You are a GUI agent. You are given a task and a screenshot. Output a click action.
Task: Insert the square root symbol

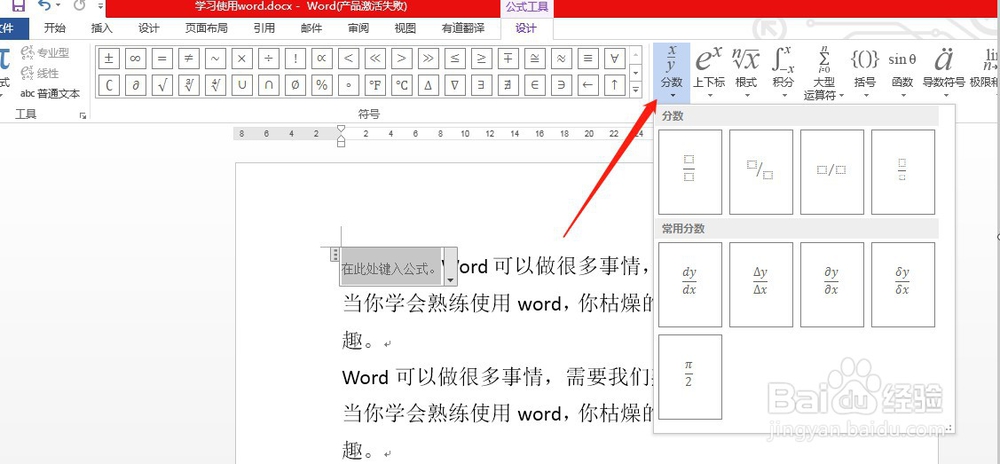coord(162,85)
